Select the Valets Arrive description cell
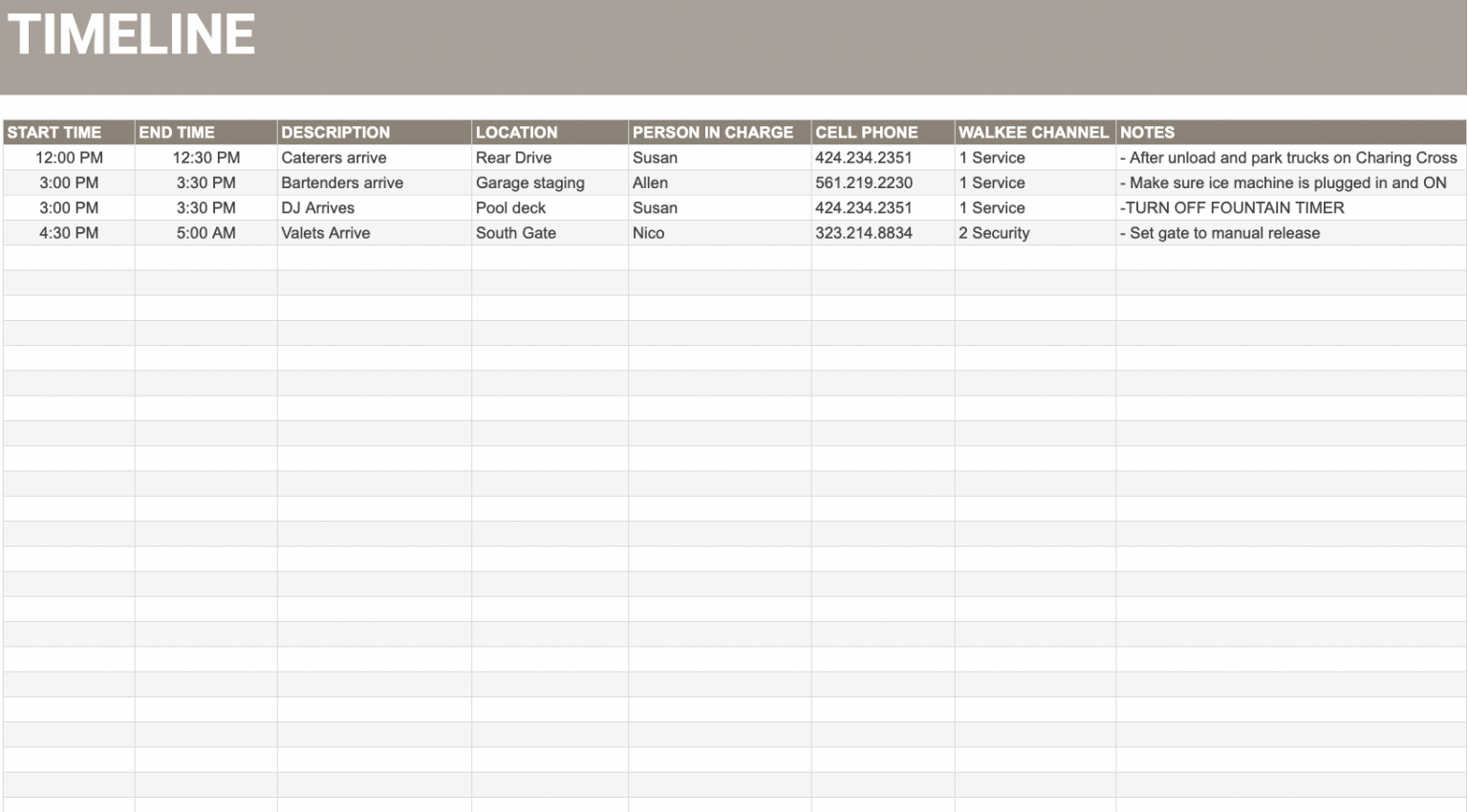Screen dimensions: 1468x812 [x=325, y=232]
